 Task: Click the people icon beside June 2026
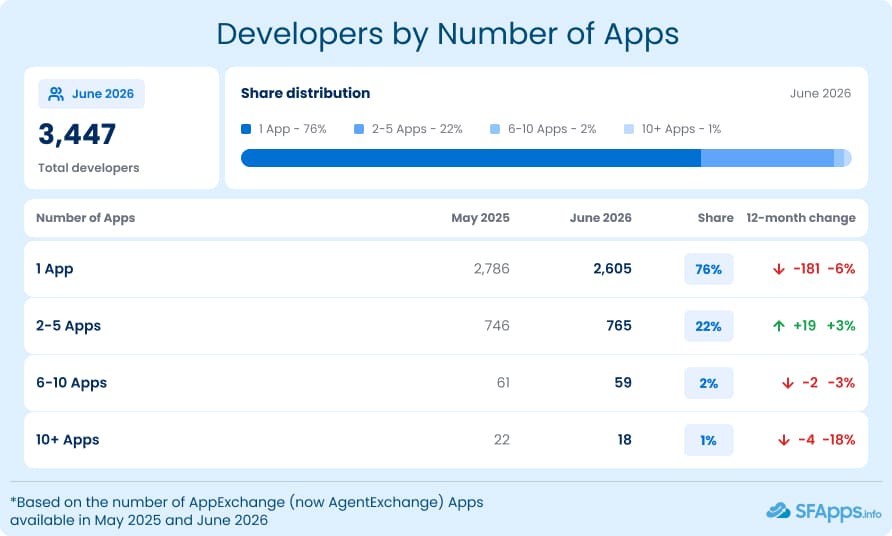coord(56,94)
